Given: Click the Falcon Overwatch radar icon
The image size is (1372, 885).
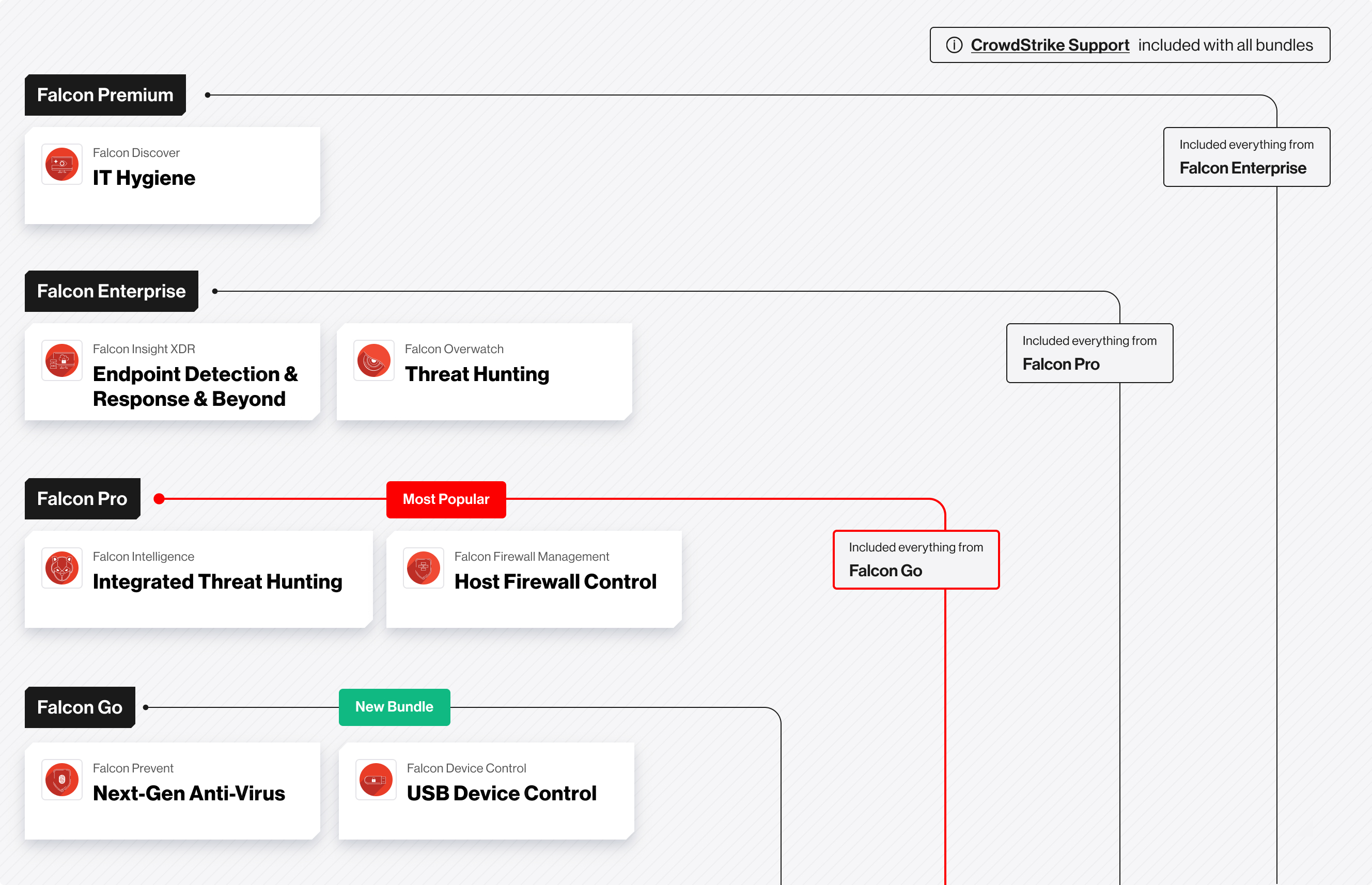Looking at the screenshot, I should (373, 360).
